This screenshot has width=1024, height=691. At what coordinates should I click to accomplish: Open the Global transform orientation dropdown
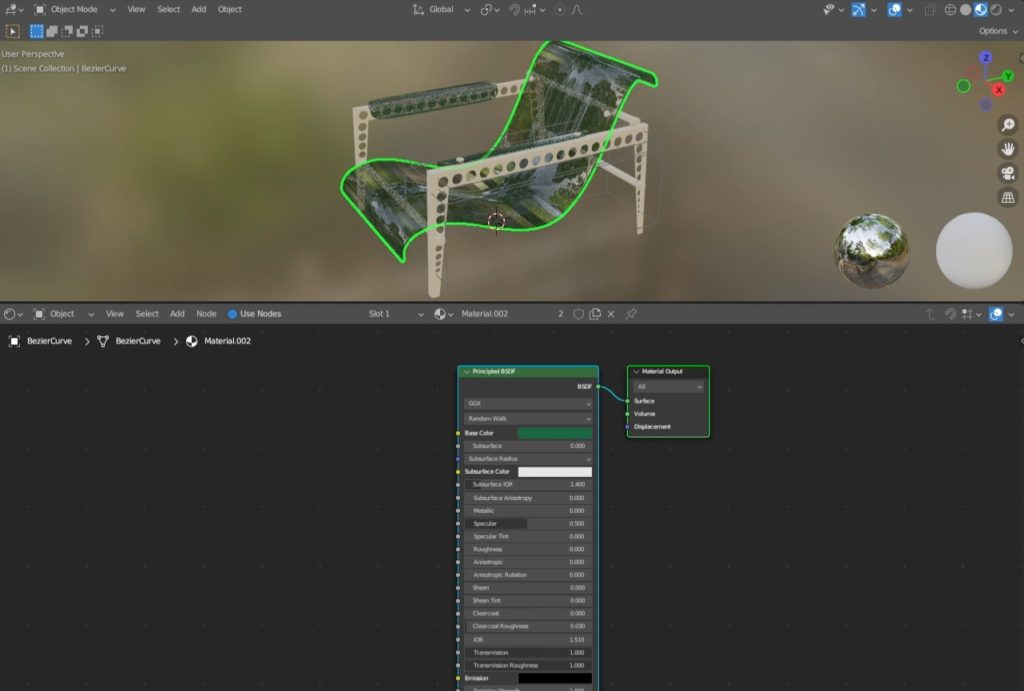coord(440,9)
